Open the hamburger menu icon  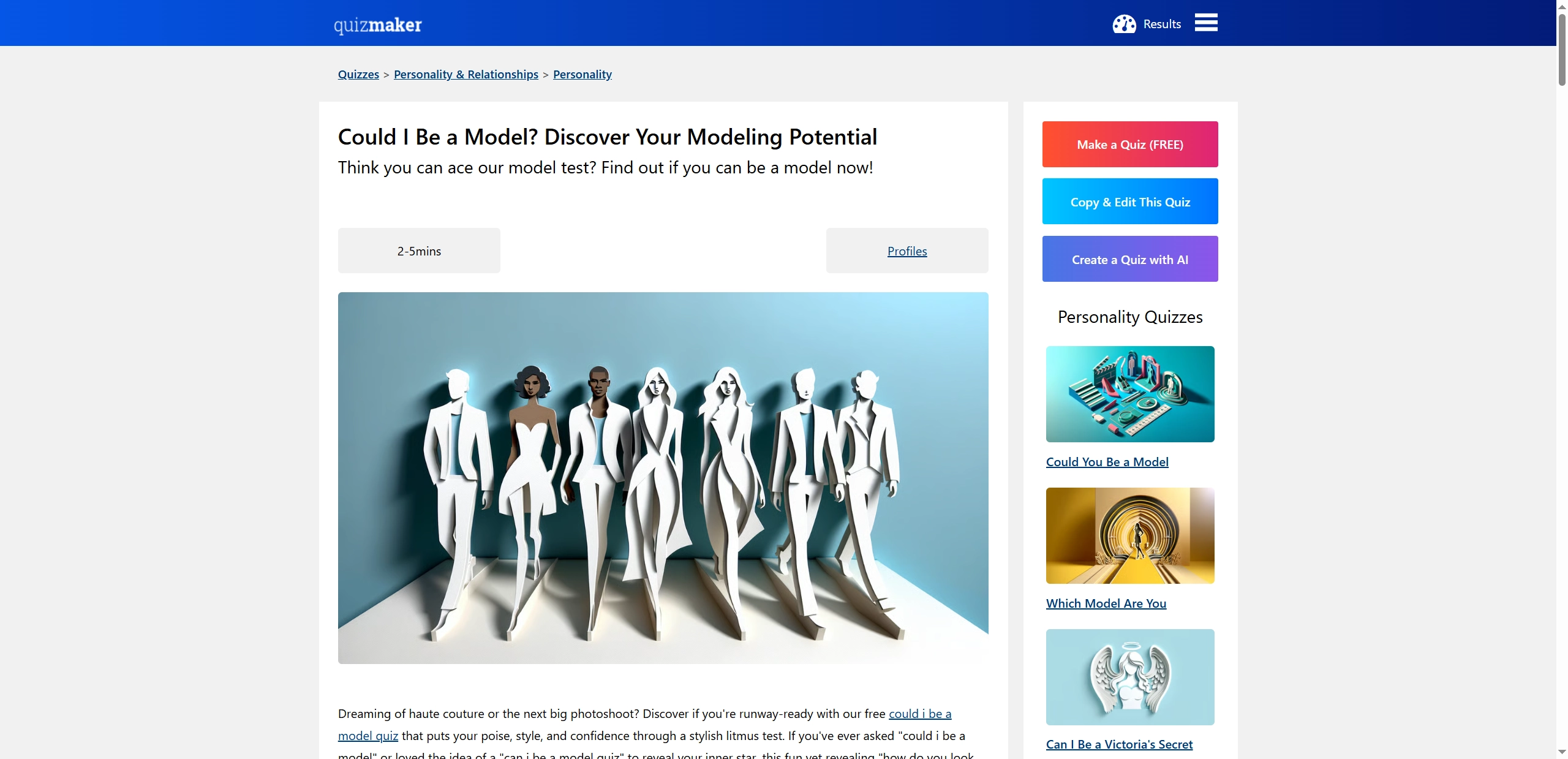(1205, 23)
